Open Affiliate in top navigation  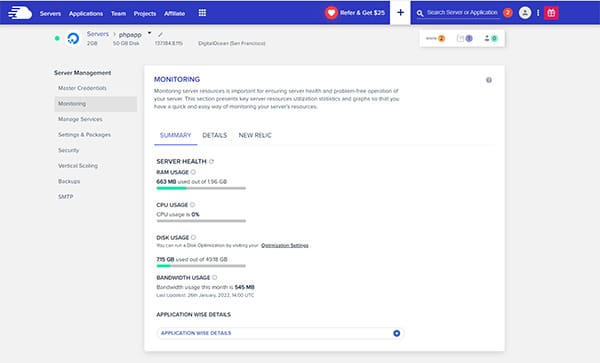tap(174, 13)
